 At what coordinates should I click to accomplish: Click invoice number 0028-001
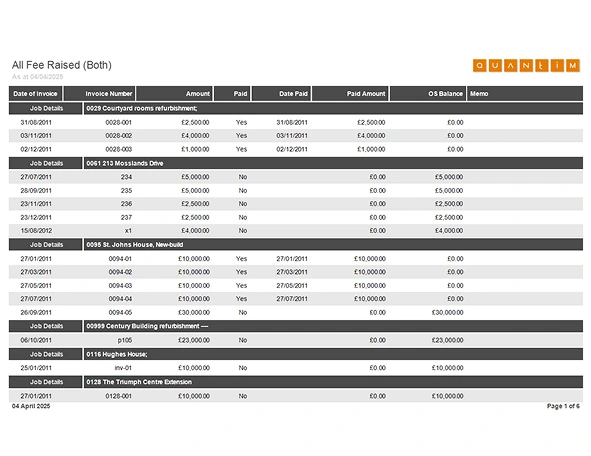(x=119, y=122)
